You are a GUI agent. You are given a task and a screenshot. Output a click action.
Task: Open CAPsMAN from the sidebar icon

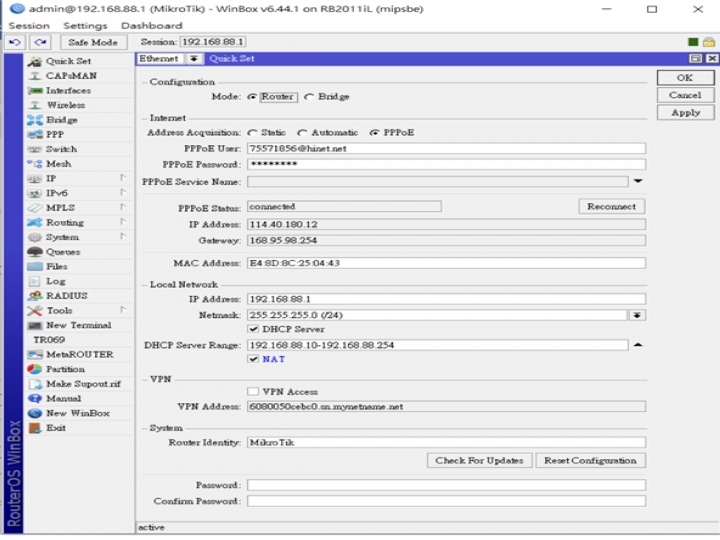pos(34,76)
